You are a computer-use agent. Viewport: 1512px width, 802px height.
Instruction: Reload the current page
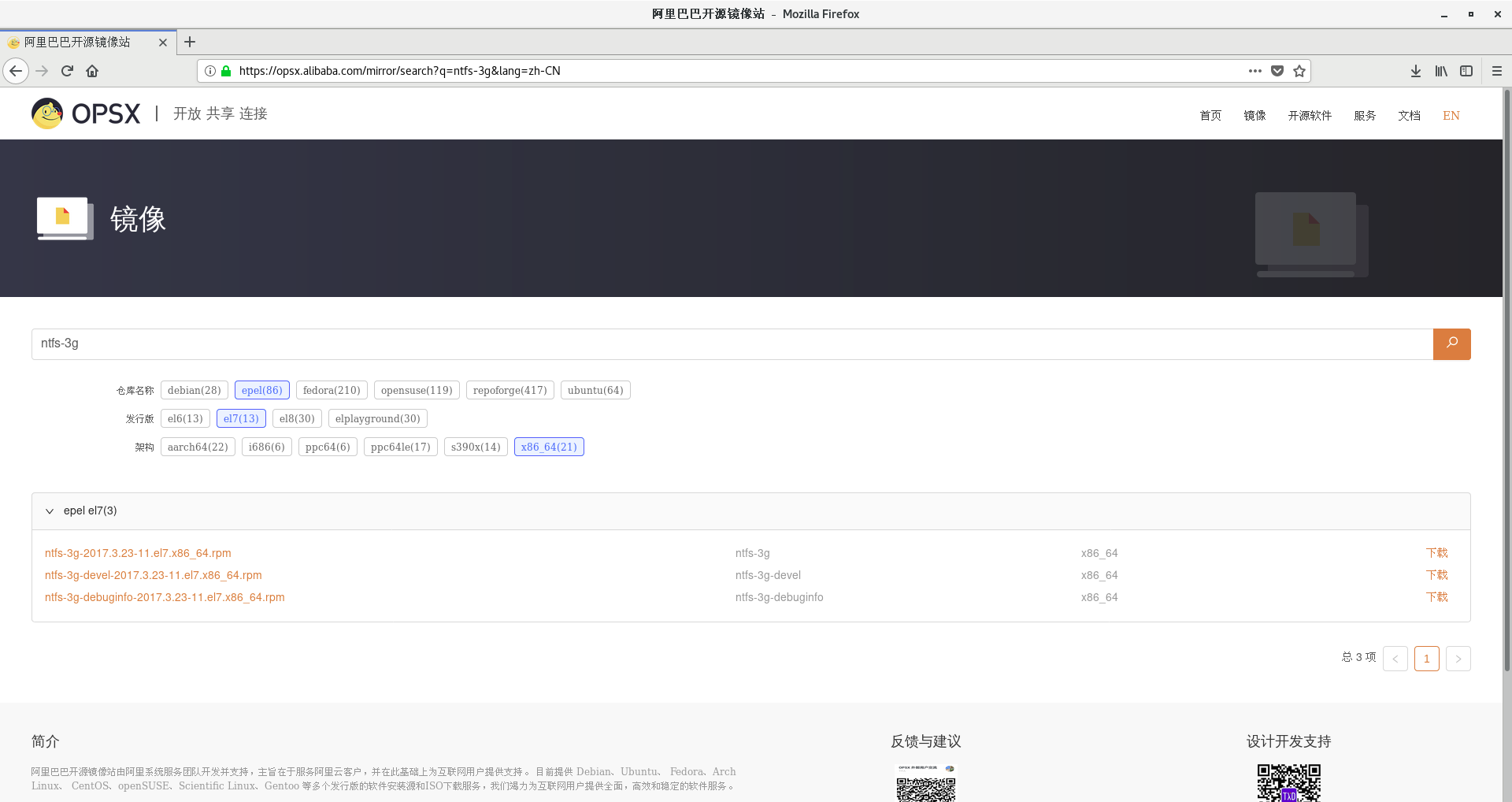click(67, 71)
